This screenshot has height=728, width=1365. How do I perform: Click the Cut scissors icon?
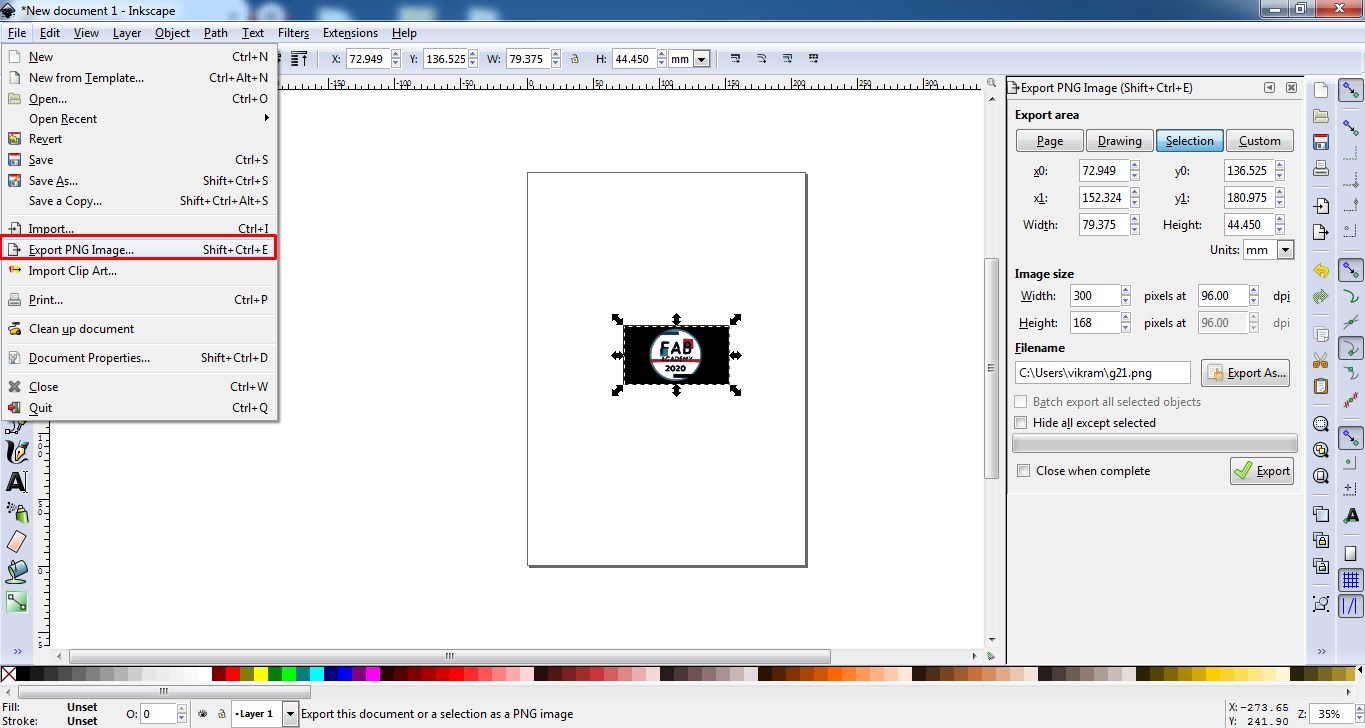point(1321,360)
